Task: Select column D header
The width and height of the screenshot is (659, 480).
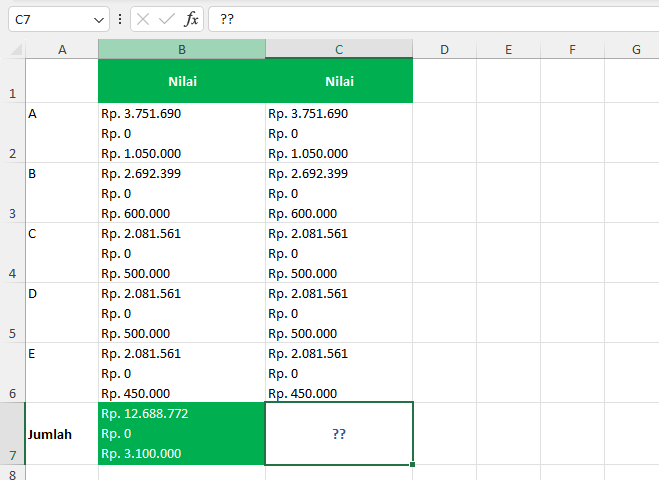Action: [444, 49]
